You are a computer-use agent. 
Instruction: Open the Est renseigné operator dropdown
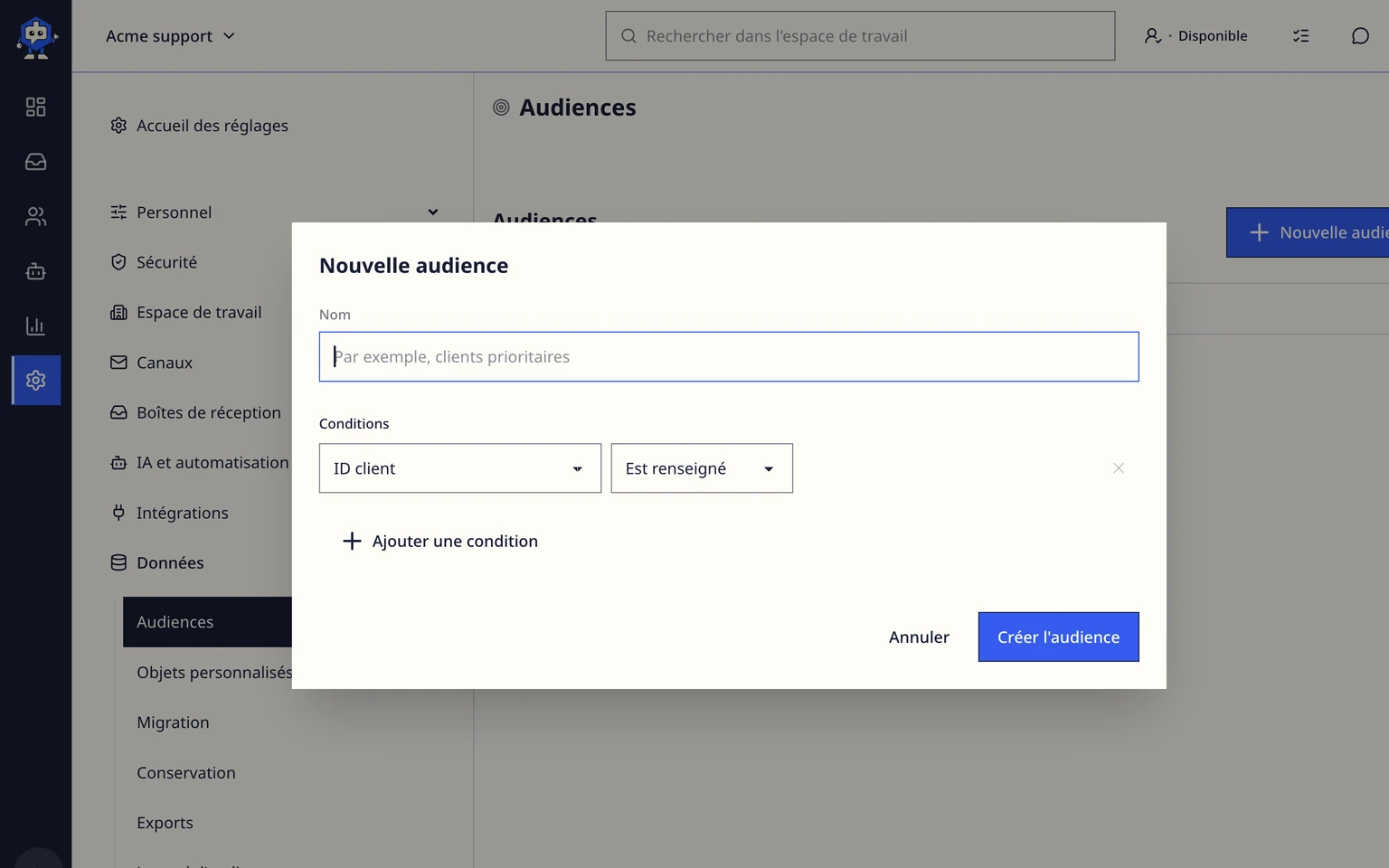702,468
